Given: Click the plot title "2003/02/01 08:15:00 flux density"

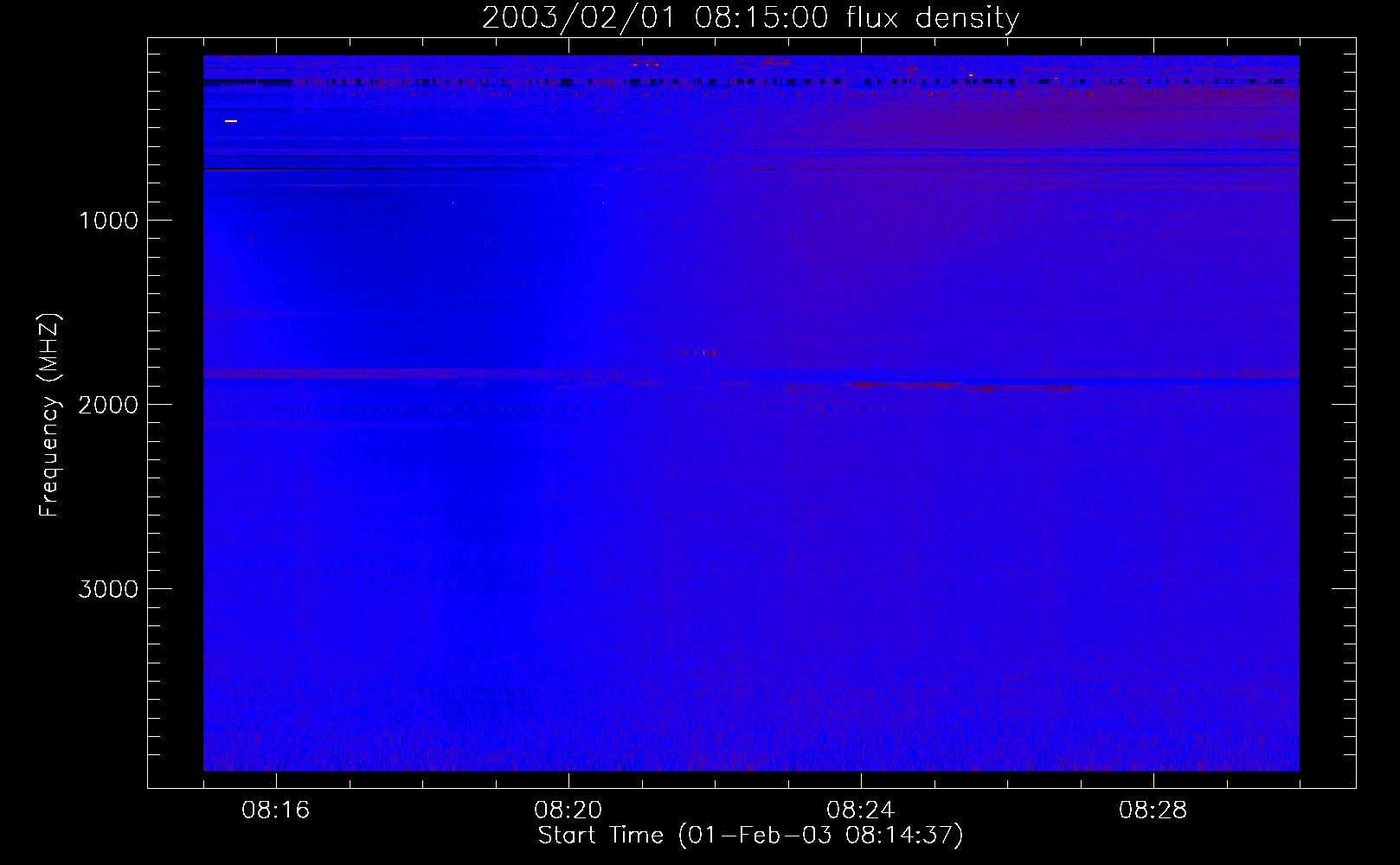Looking at the screenshot, I should point(750,17).
